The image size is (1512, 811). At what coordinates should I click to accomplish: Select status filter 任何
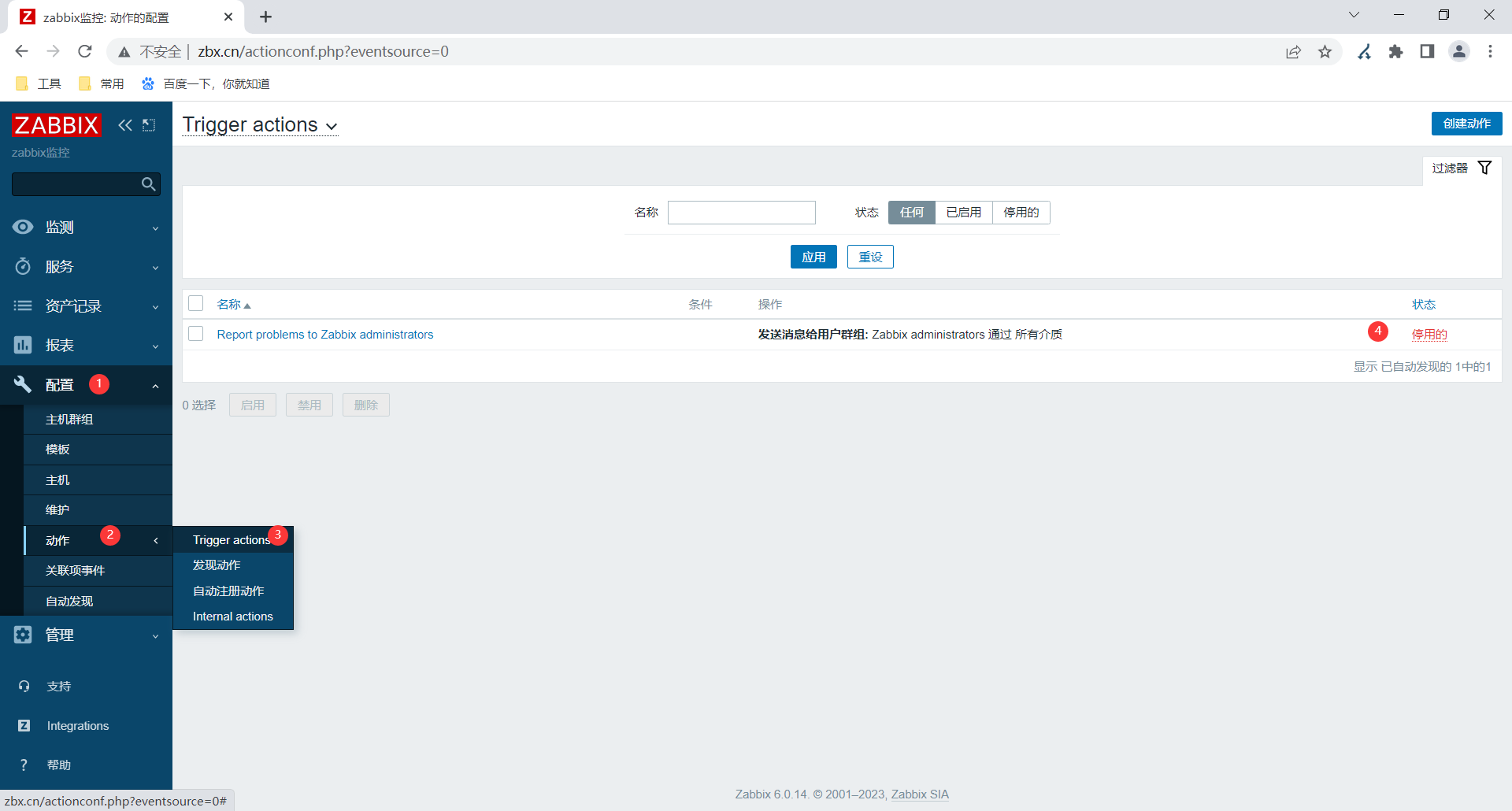912,213
